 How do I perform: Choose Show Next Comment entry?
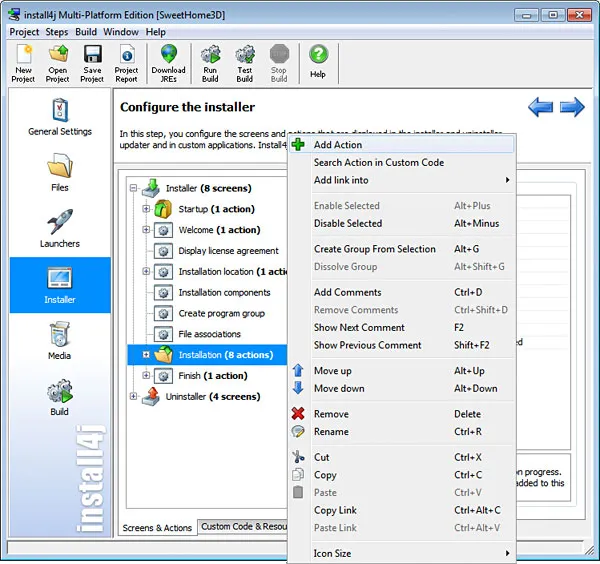click(x=401, y=327)
